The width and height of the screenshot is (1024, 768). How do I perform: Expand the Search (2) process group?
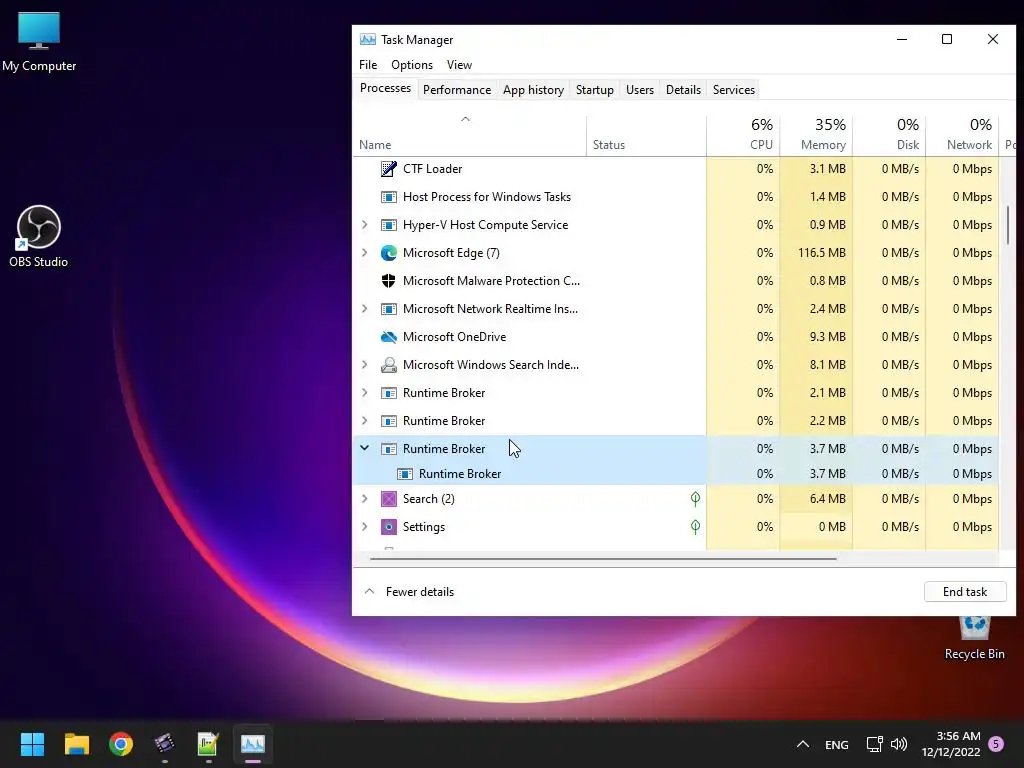(x=365, y=499)
